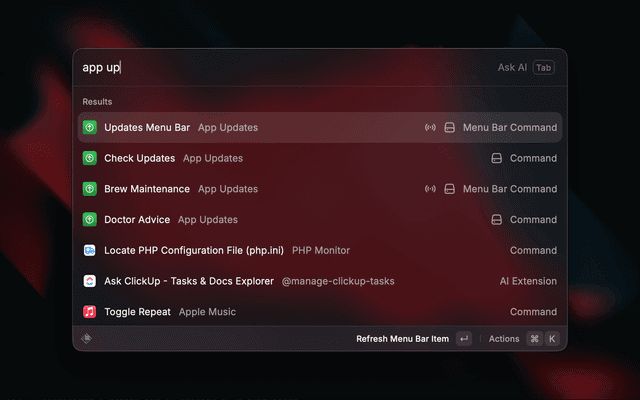
Task: Click the Return key icon in footer
Action: 464,339
